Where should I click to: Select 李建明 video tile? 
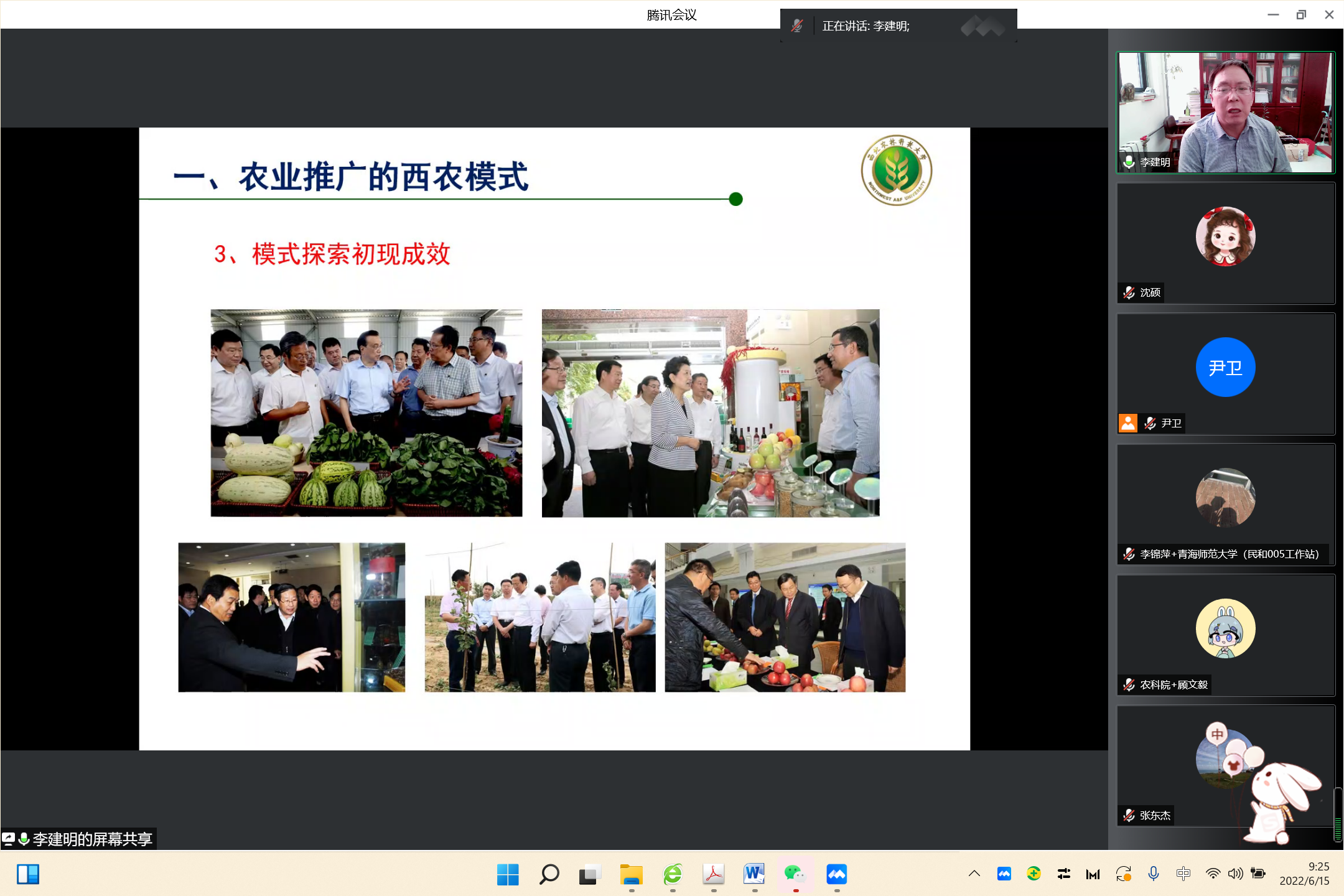click(1225, 112)
